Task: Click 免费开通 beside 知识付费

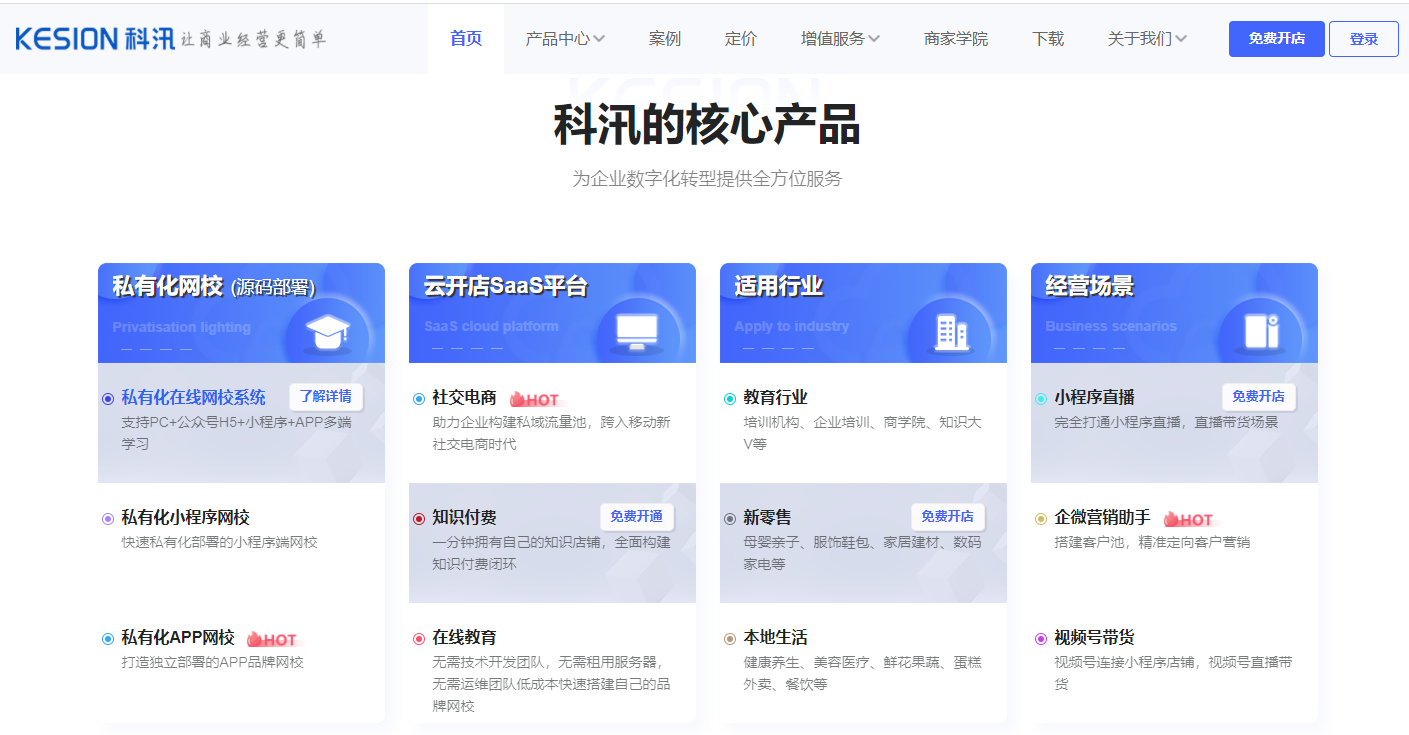Action: tap(637, 517)
